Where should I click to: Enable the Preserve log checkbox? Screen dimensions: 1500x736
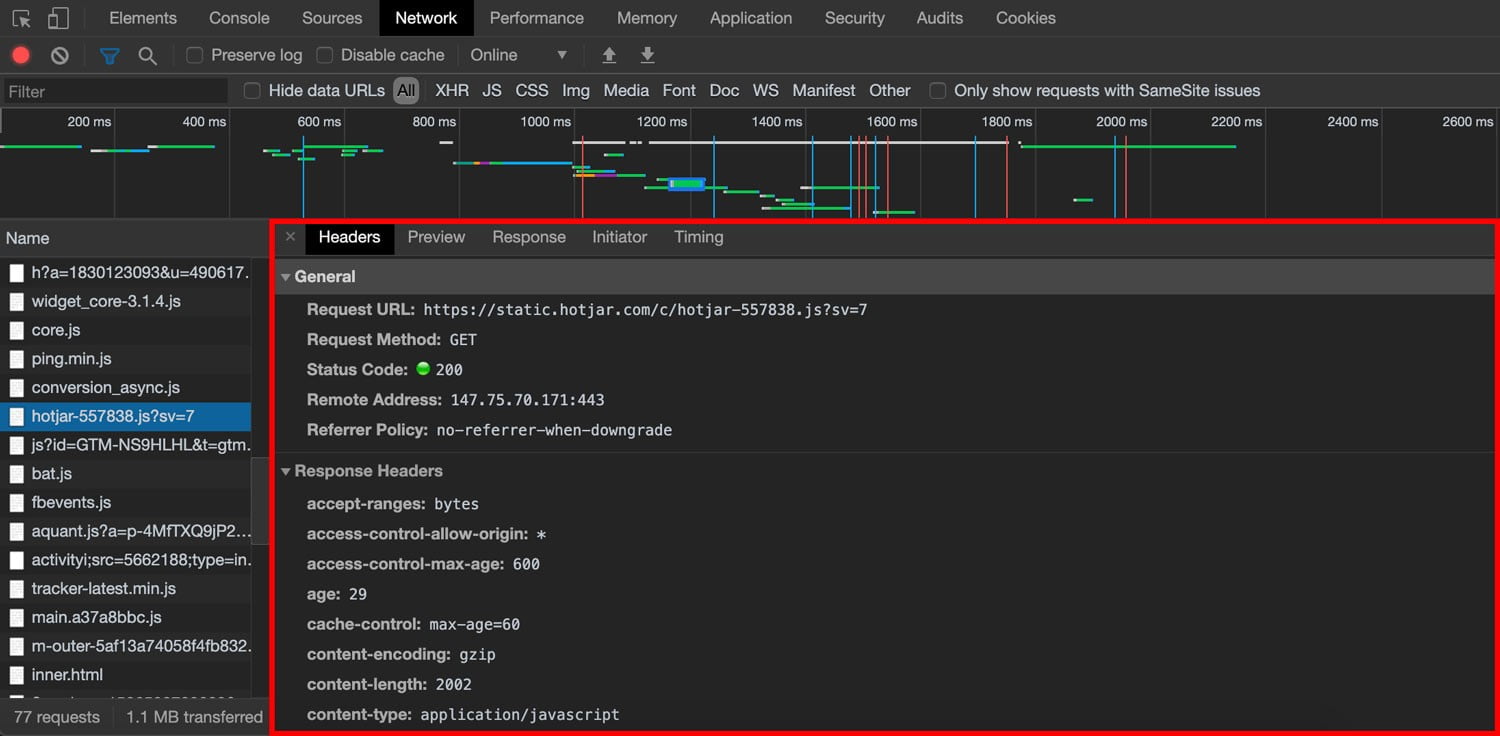point(194,55)
